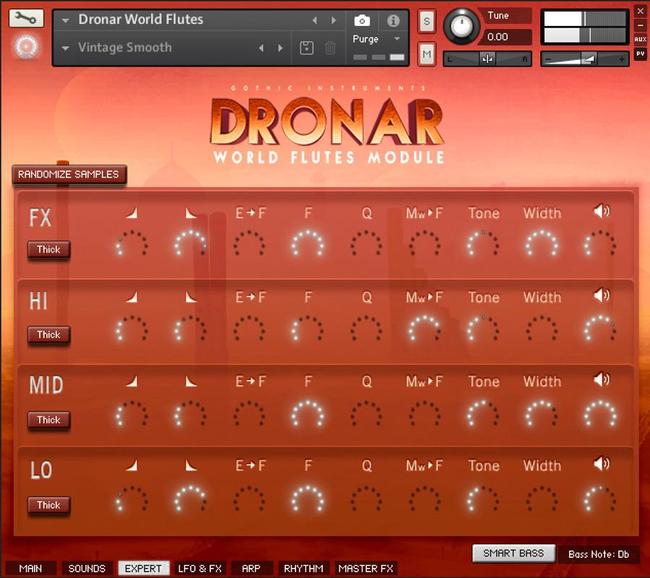Toggle the PV button
Screen dimensions: 650x578
[640, 53]
